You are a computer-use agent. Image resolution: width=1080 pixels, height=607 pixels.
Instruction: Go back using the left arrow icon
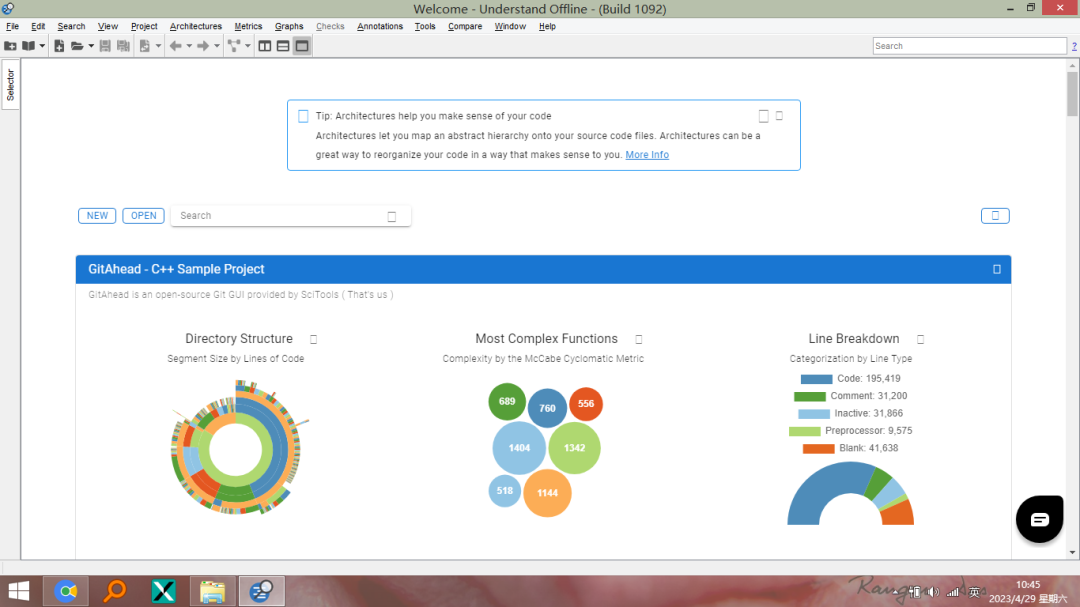point(176,46)
